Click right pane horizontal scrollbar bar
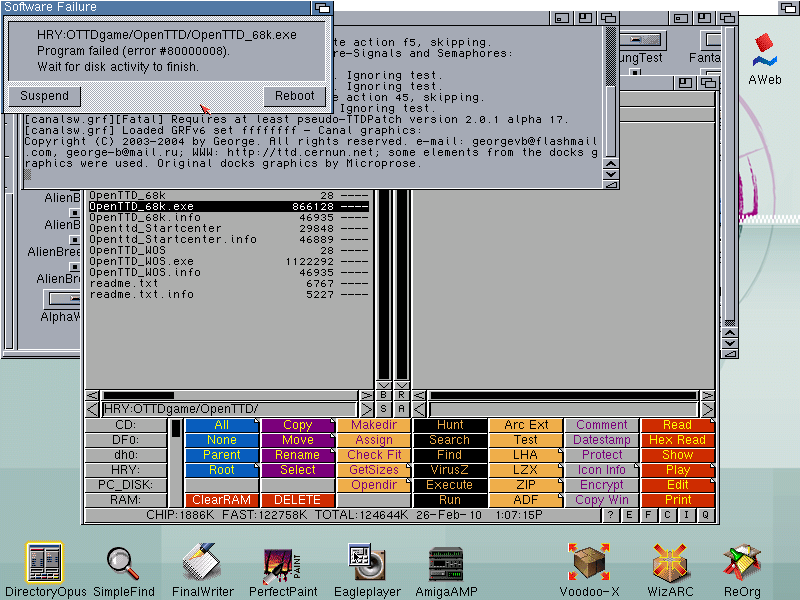Viewport: 800px width, 600px height. click(x=563, y=395)
